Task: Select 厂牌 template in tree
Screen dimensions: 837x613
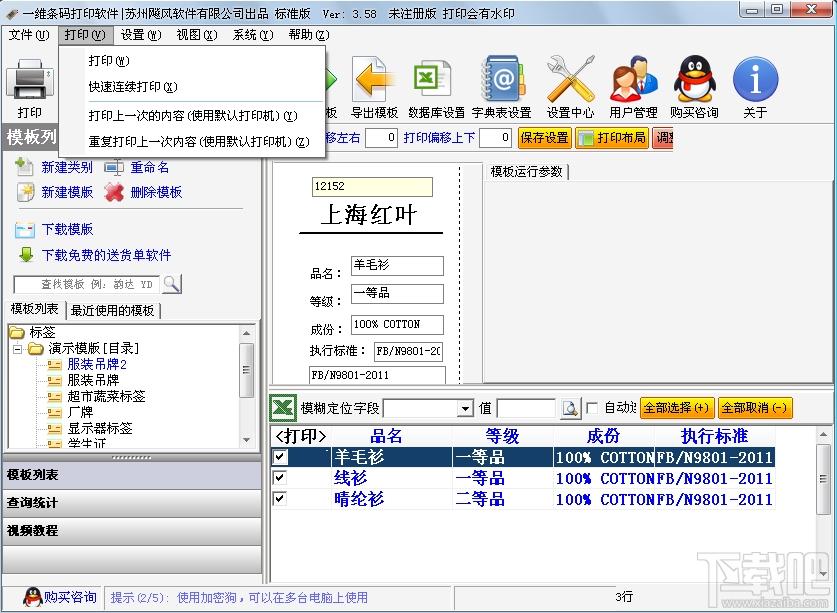Action: [x=80, y=412]
